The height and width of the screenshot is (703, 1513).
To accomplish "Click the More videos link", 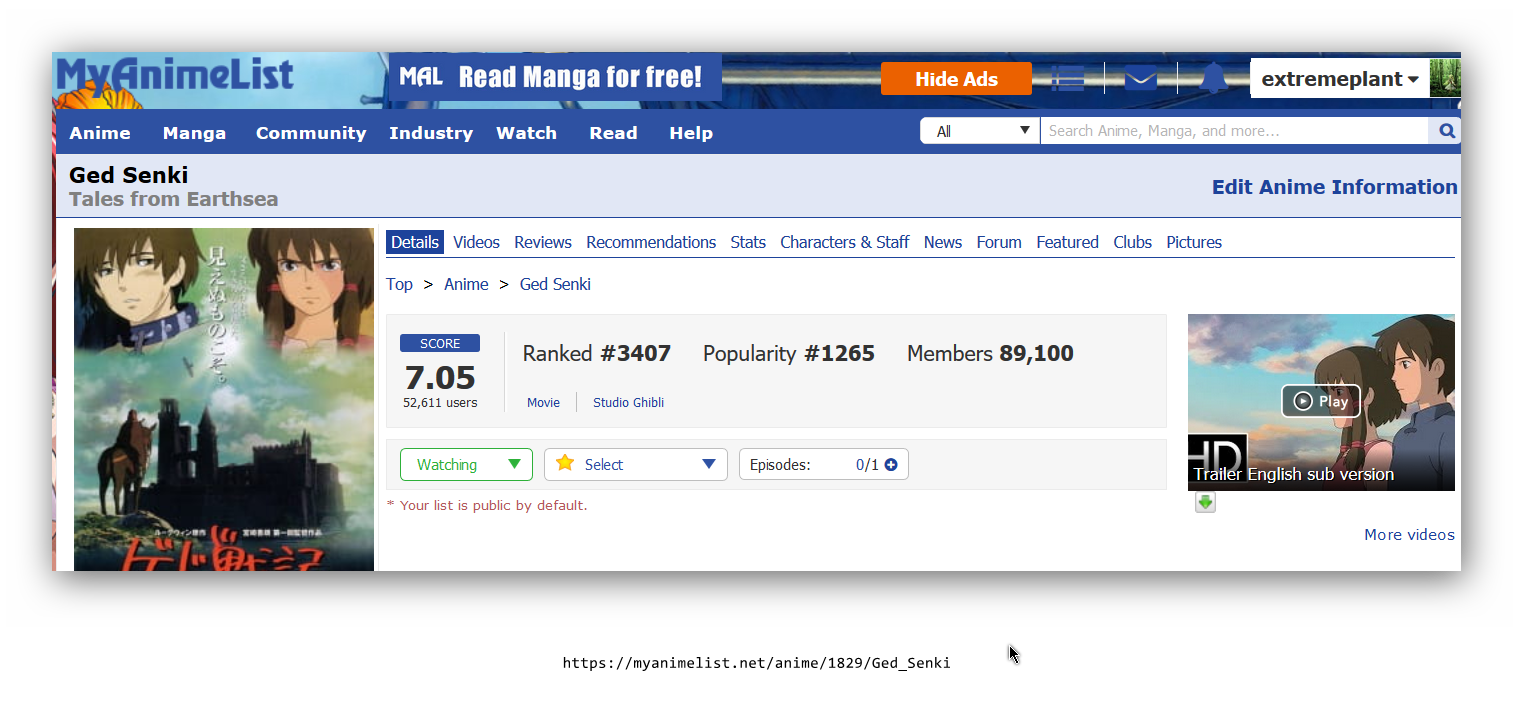I will (1409, 535).
